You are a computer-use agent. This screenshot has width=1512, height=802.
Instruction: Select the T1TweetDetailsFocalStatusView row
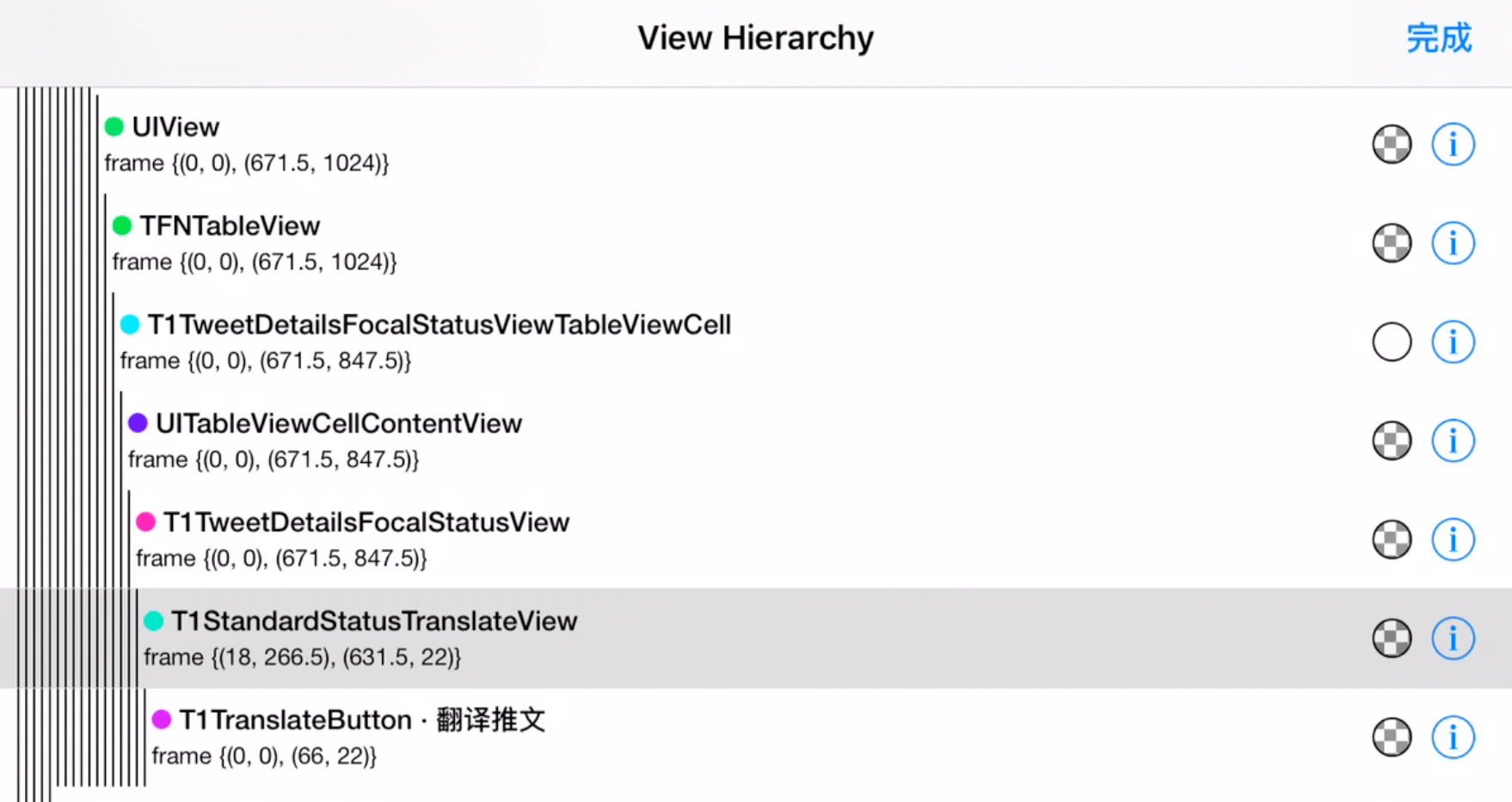pyautogui.click(x=756, y=540)
